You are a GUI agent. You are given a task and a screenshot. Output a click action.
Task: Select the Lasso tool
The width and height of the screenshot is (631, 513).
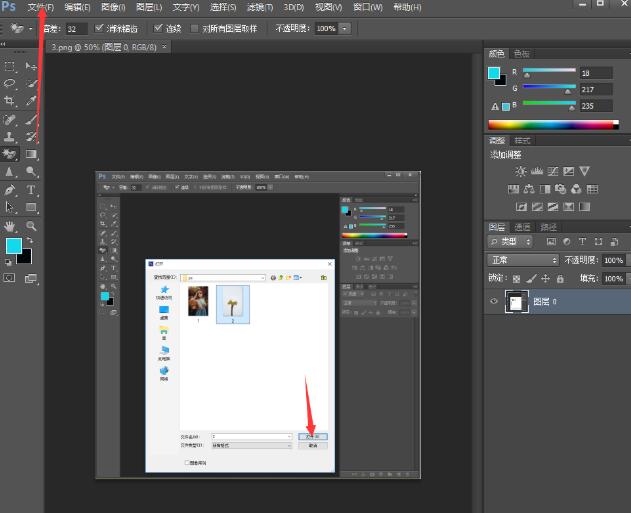point(10,84)
